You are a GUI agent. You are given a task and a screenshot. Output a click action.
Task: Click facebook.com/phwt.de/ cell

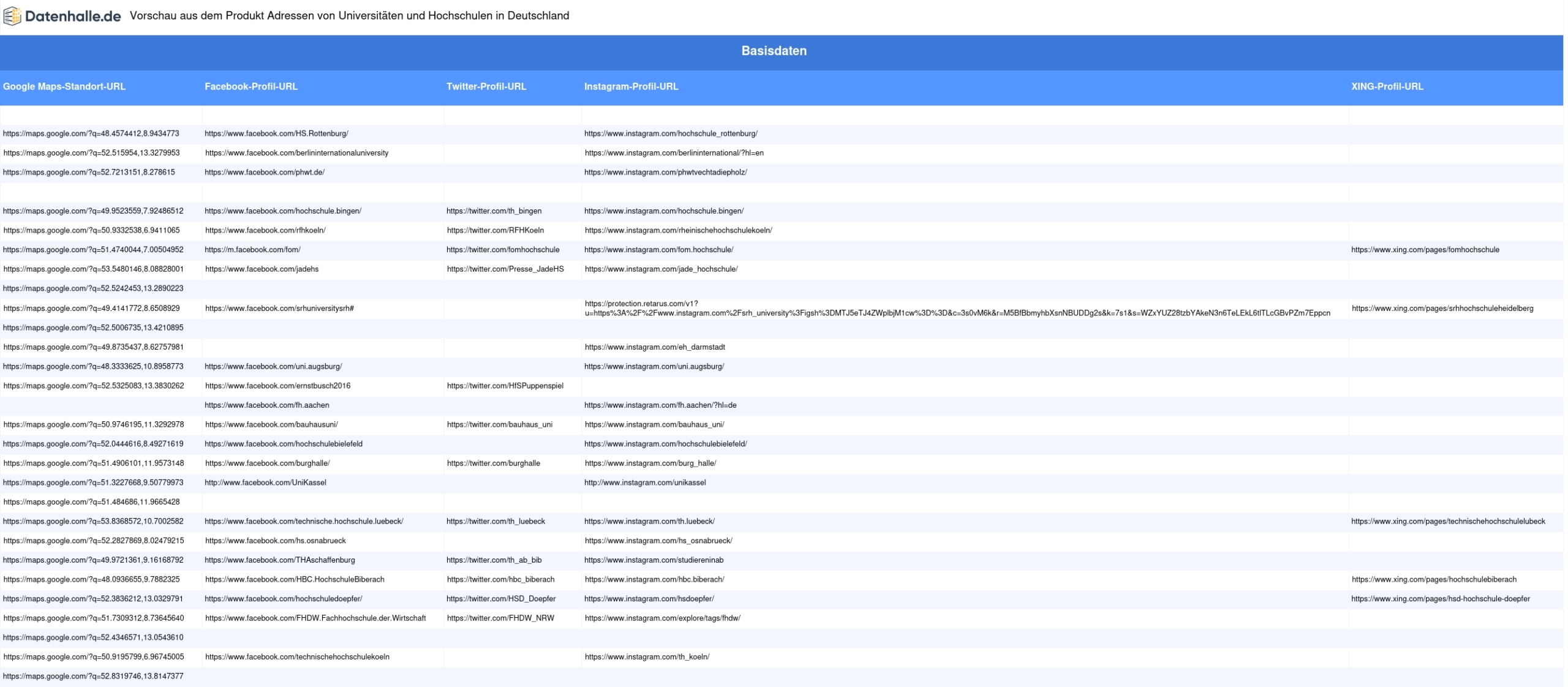coord(265,173)
